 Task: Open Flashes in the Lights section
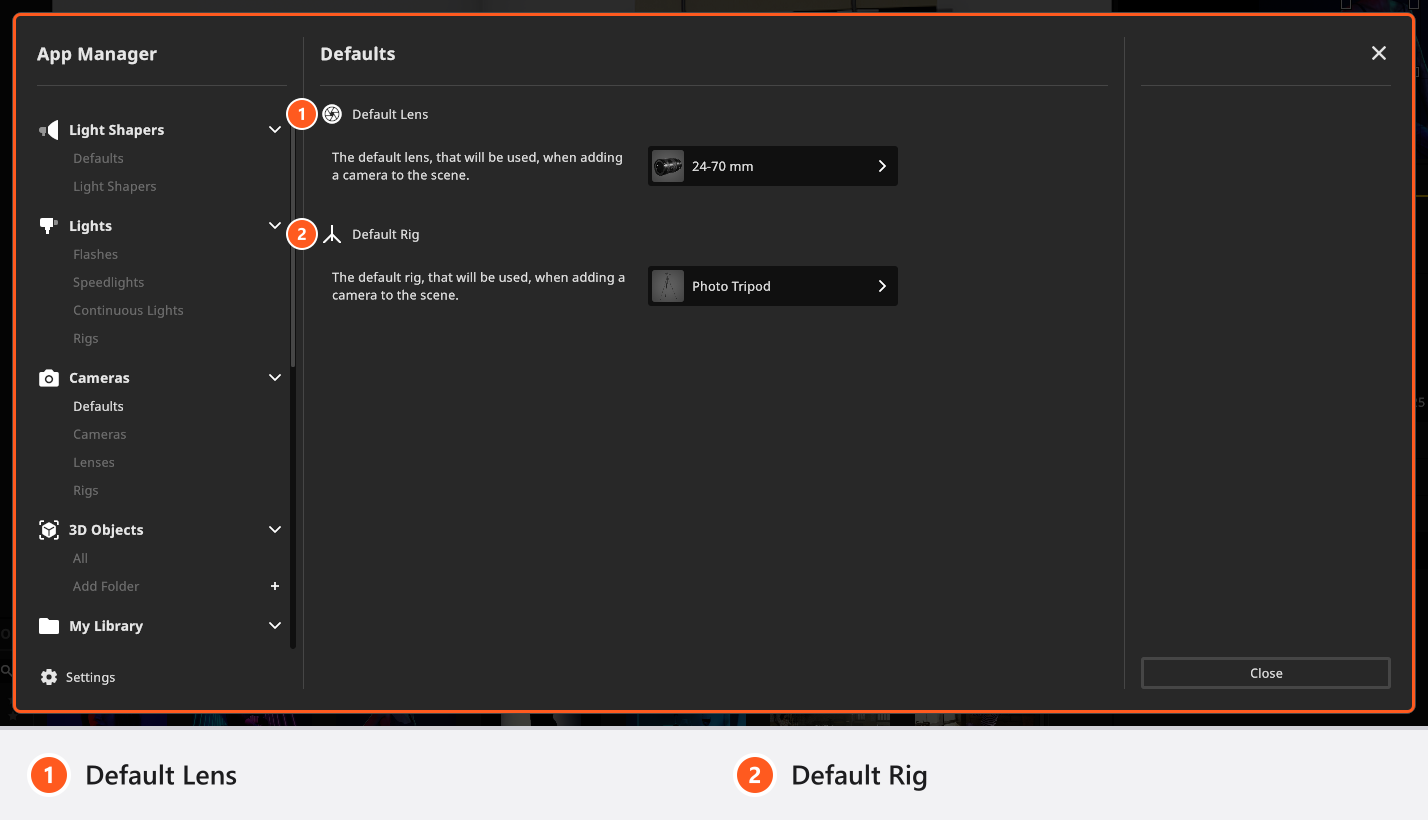point(95,254)
